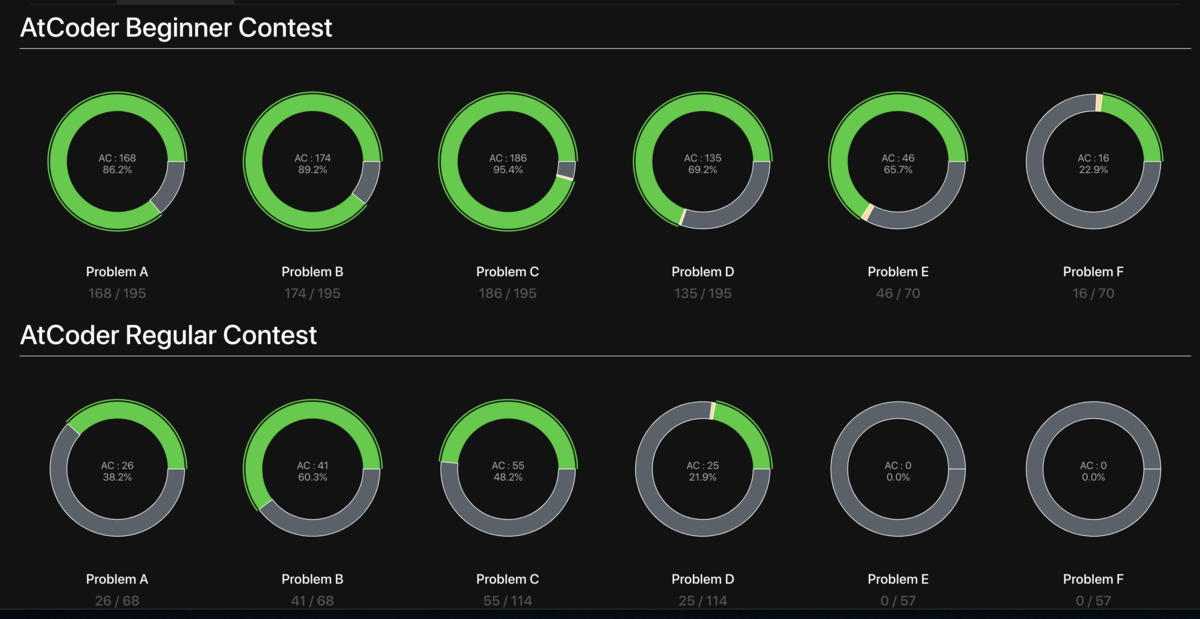Click the 186 / 195 count text
Screen dimensions: 1200x619
(x=508, y=294)
